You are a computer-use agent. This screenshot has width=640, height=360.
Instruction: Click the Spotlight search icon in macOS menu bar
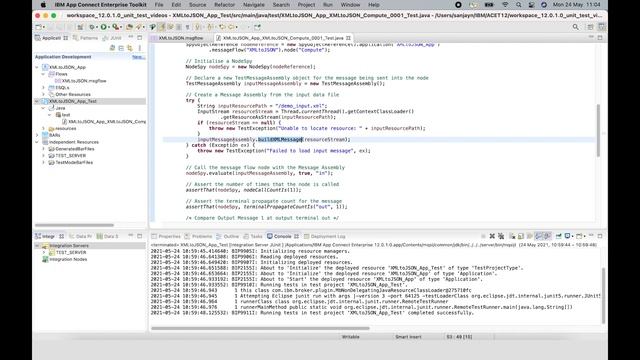coord(518,5)
